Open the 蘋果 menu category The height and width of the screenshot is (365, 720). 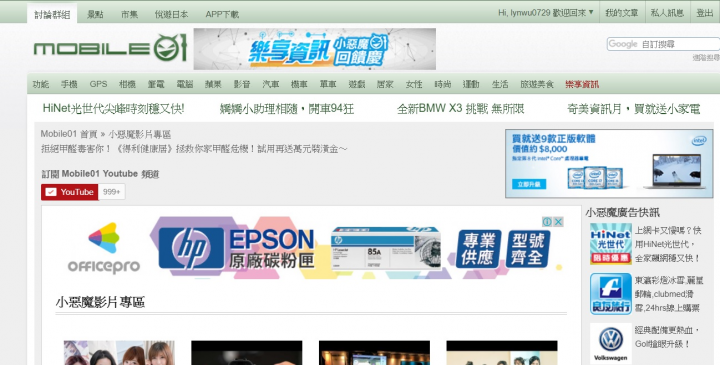coord(213,84)
